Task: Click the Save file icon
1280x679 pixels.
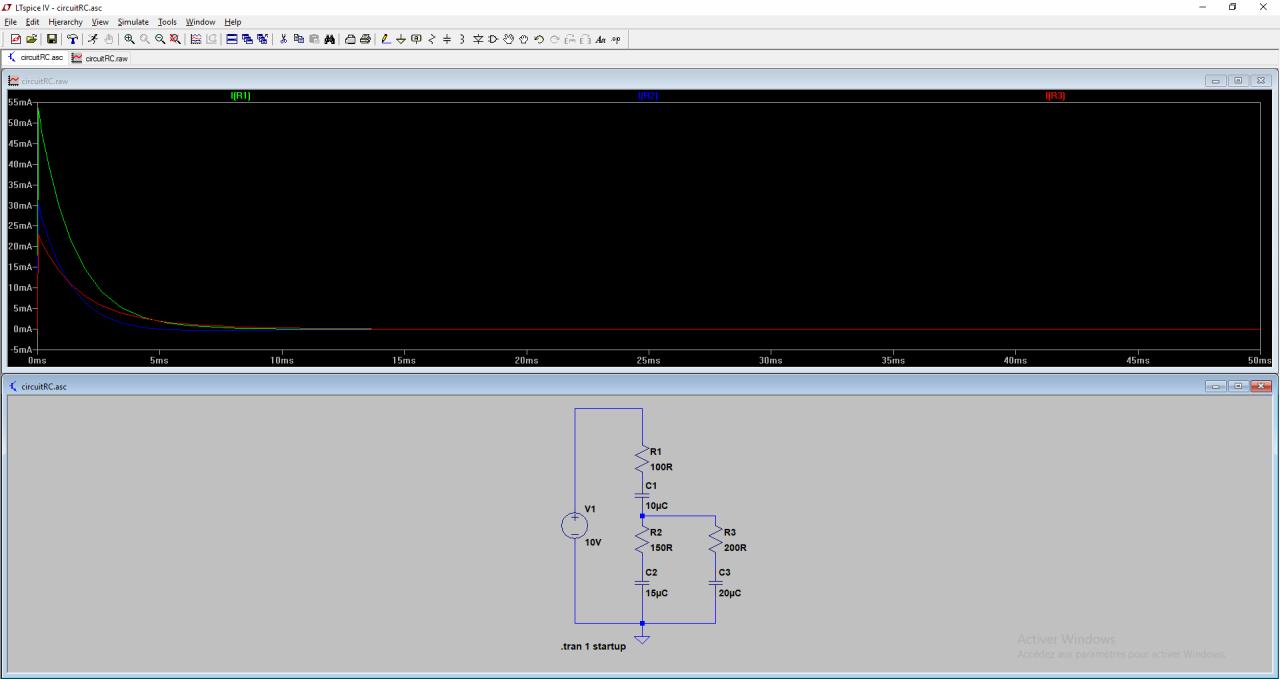Action: pyautogui.click(x=52, y=39)
